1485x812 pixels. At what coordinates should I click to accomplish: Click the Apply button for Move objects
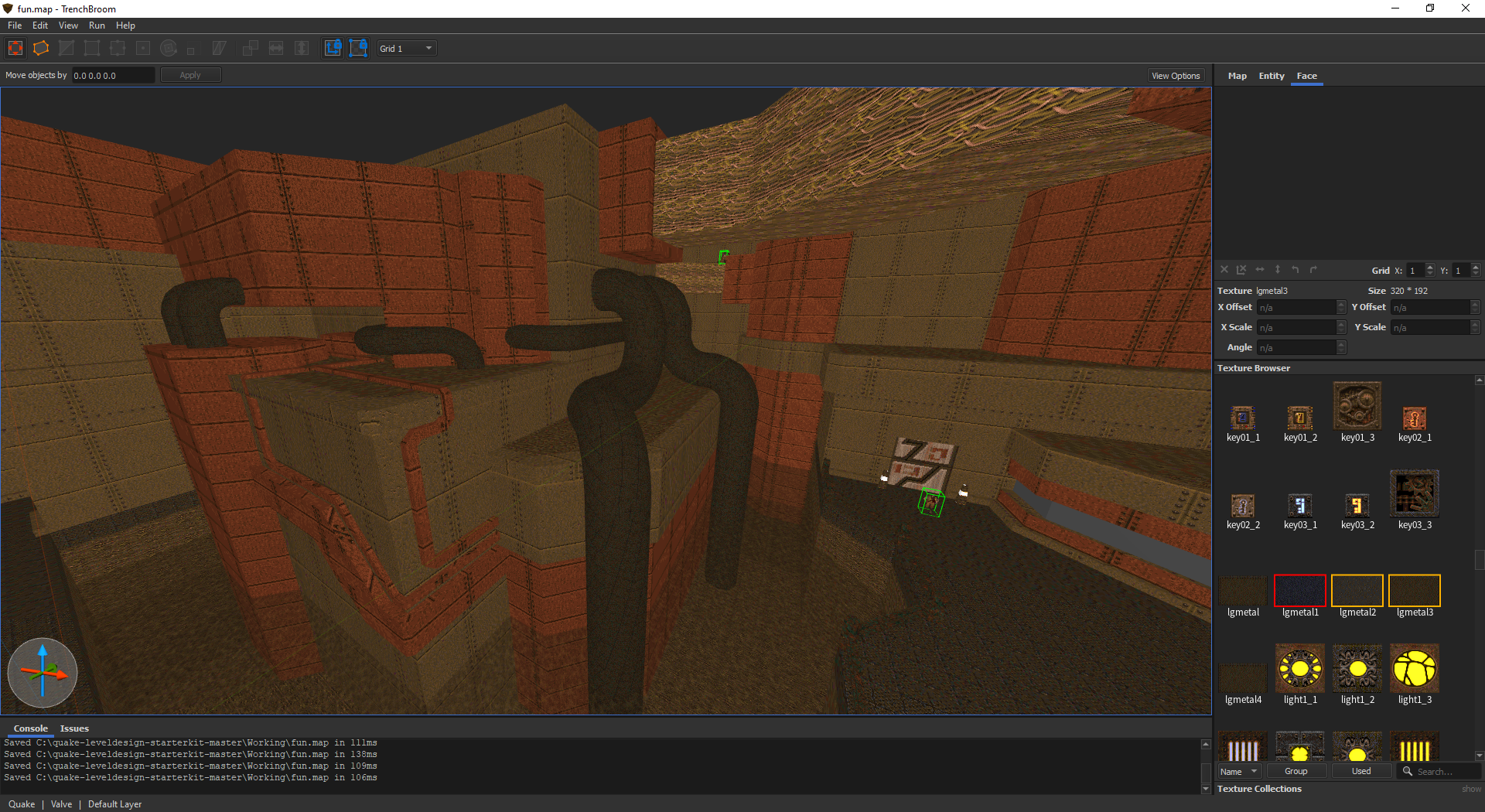point(190,75)
